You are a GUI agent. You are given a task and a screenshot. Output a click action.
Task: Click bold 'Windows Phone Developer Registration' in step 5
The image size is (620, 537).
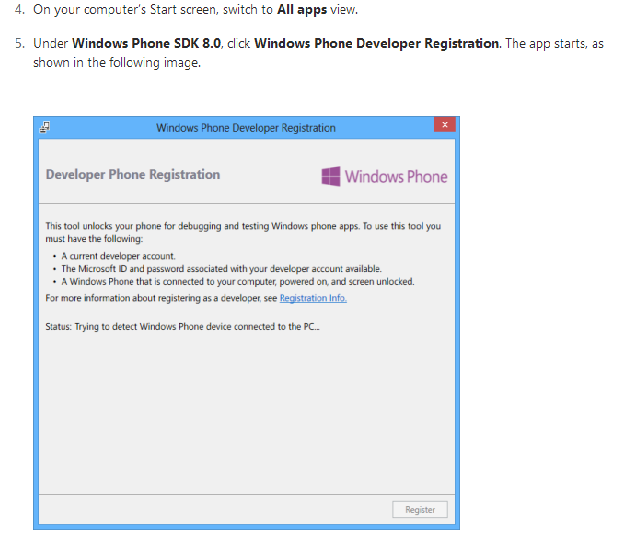coord(377,43)
